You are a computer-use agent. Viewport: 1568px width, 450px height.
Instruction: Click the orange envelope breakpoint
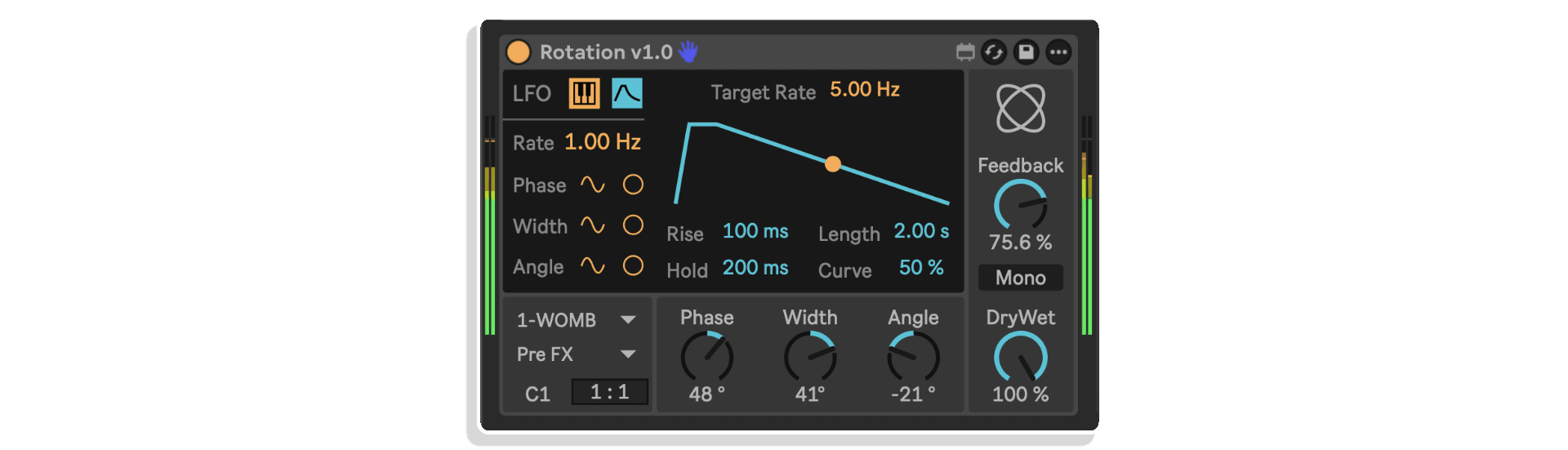832,164
